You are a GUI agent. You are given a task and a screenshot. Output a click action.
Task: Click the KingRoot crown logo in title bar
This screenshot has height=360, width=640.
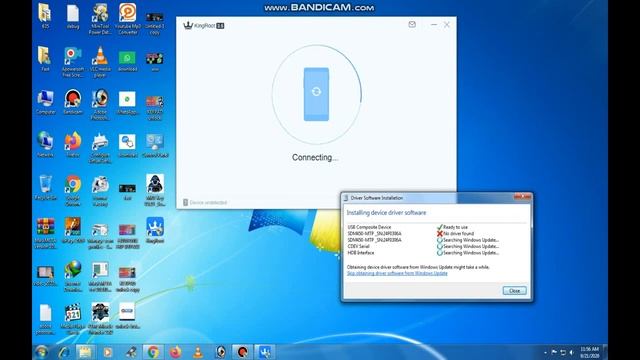point(188,25)
